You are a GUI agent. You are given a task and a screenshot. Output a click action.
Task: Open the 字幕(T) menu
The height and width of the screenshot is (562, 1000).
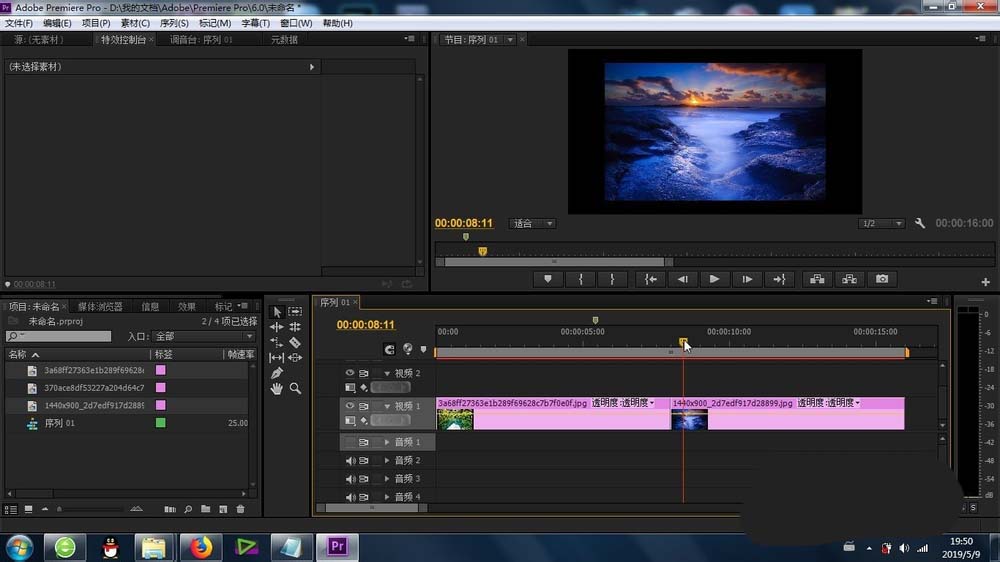[x=255, y=23]
